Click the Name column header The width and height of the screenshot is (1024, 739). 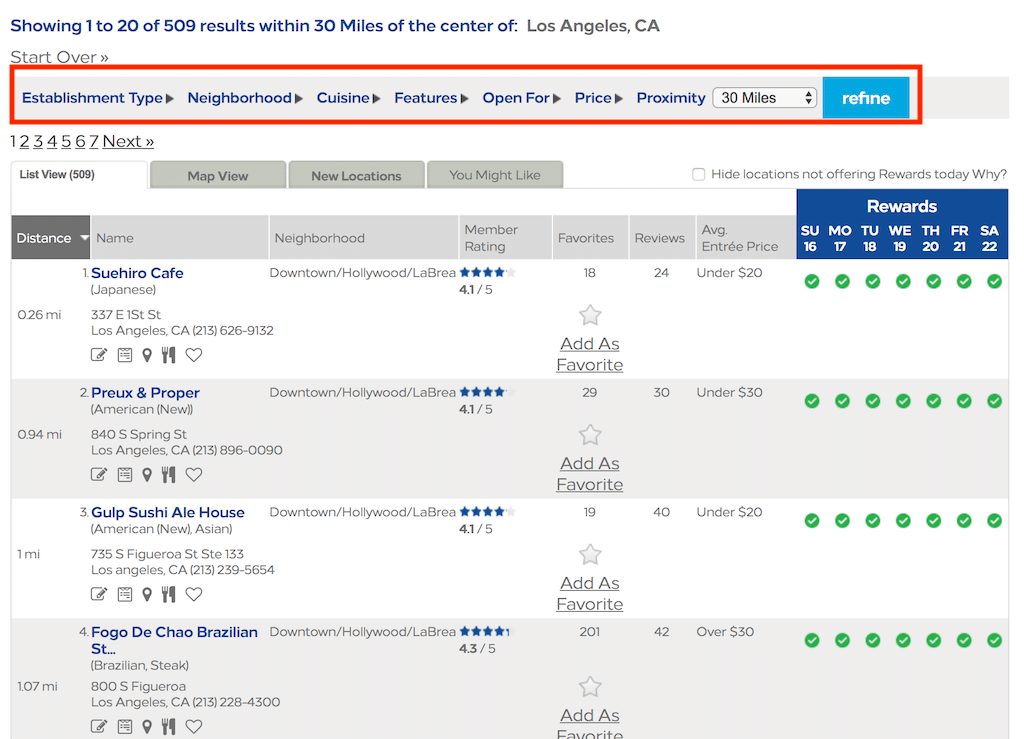[x=179, y=238]
